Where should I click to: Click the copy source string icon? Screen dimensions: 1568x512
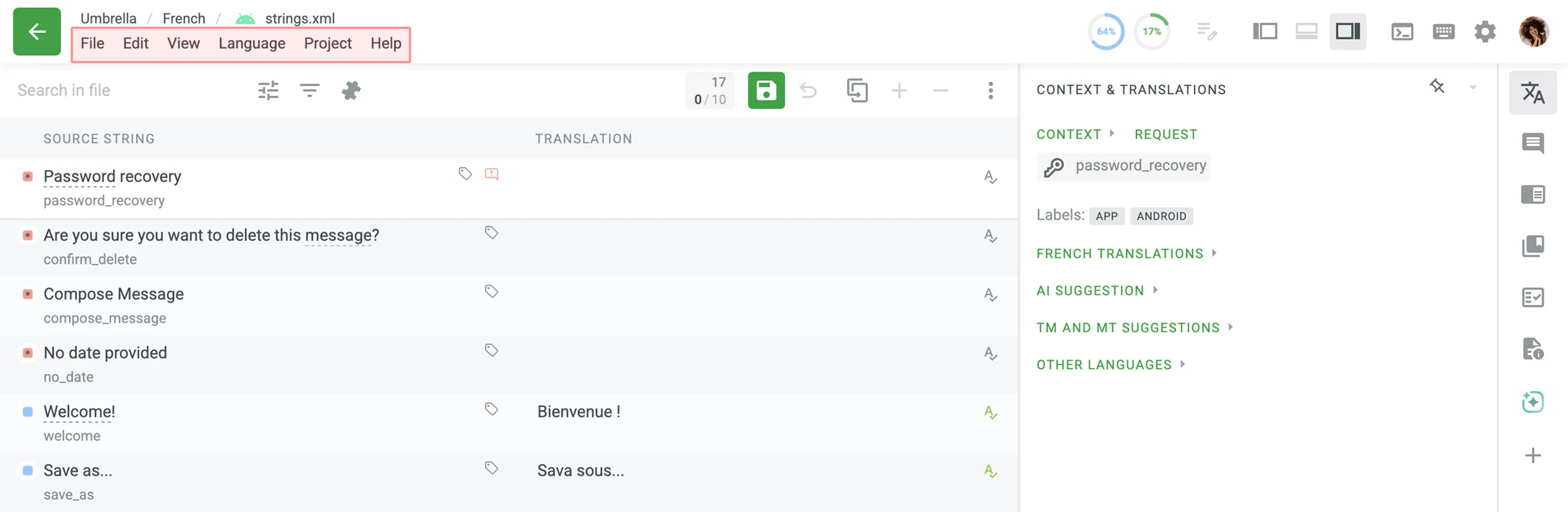857,91
